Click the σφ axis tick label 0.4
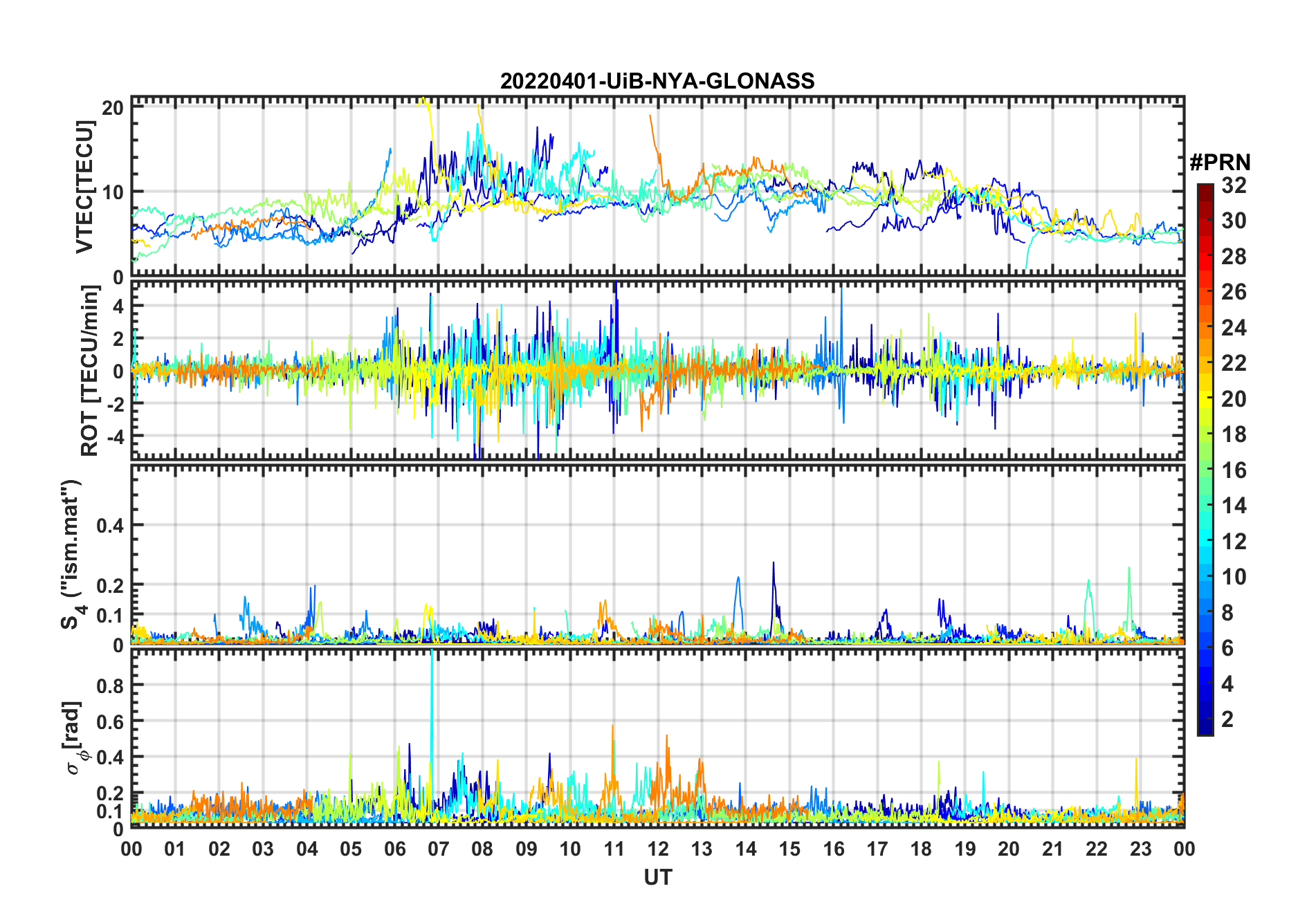 point(110,757)
